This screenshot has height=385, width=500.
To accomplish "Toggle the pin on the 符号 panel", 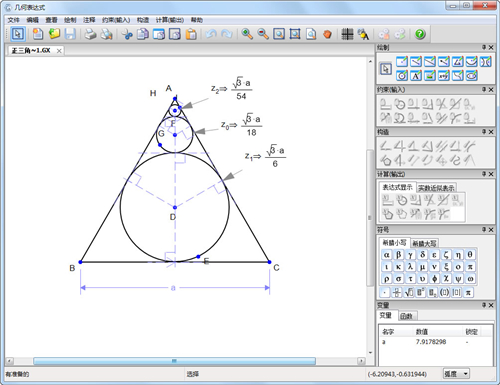I will point(484,230).
